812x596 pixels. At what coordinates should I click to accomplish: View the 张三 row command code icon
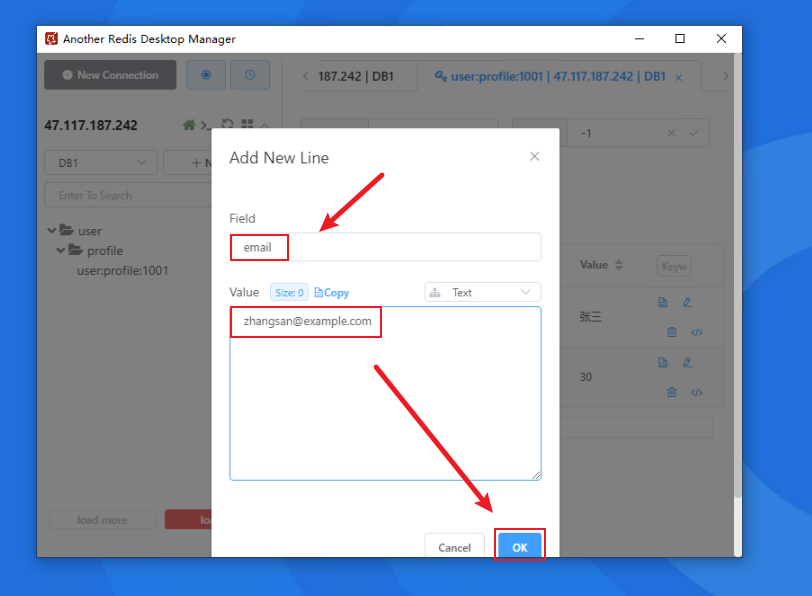(697, 332)
